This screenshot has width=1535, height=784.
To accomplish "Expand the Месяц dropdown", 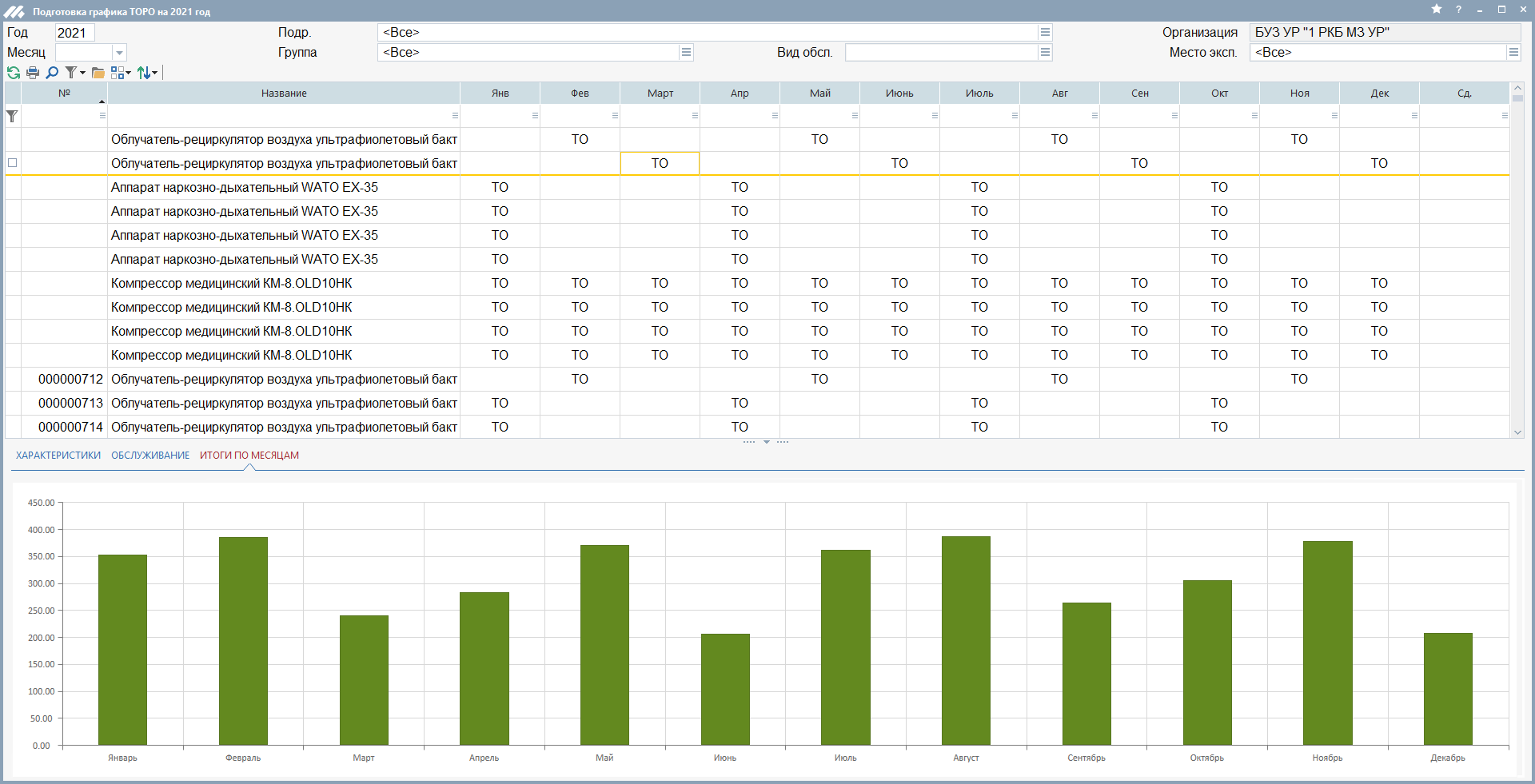I will point(119,53).
